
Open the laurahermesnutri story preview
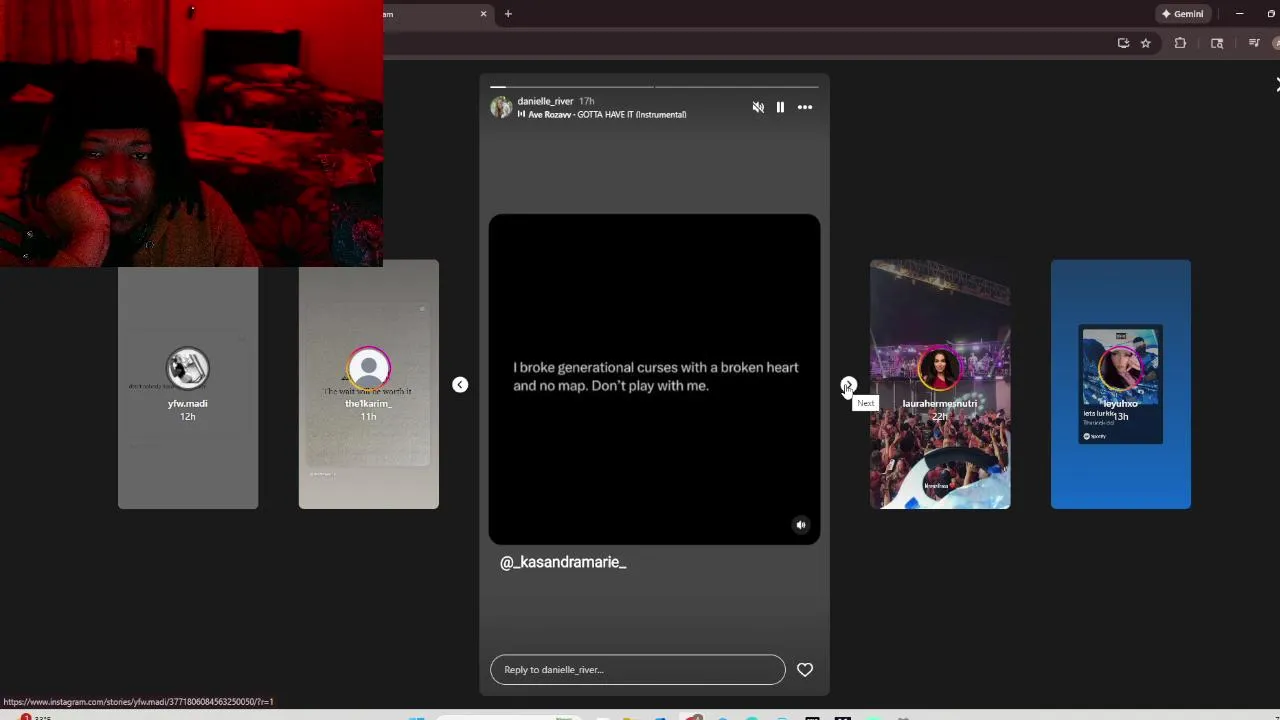940,385
